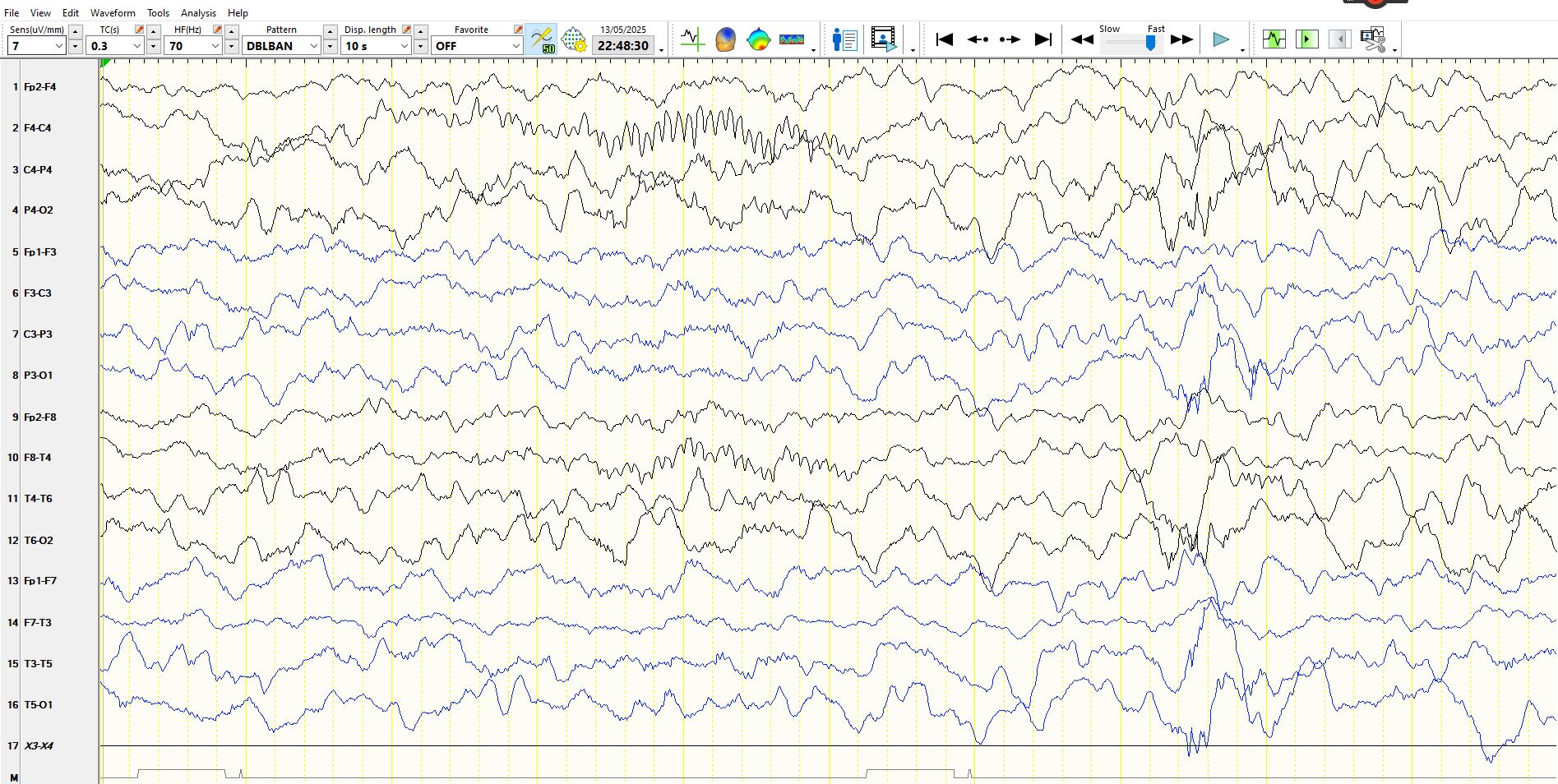Click the HF(Hz) down arrow stepper
The height and width of the screenshot is (784, 1558).
tap(232, 47)
